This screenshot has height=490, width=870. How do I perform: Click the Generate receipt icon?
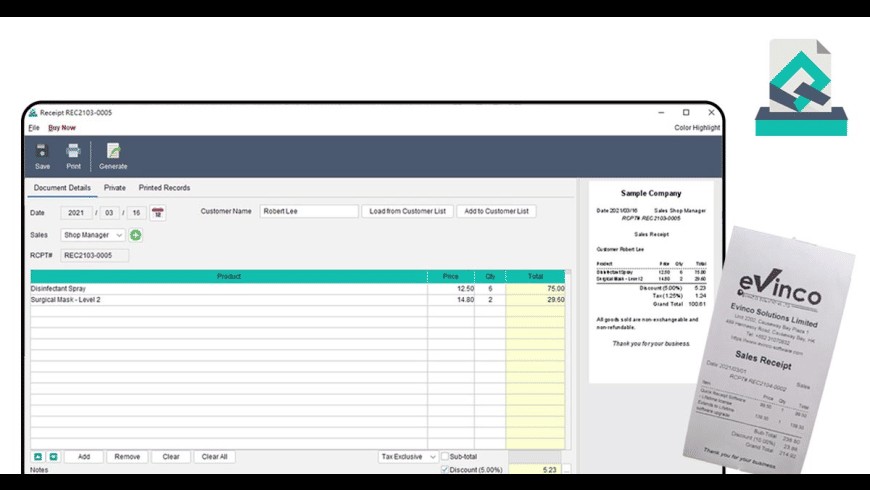[x=113, y=156]
